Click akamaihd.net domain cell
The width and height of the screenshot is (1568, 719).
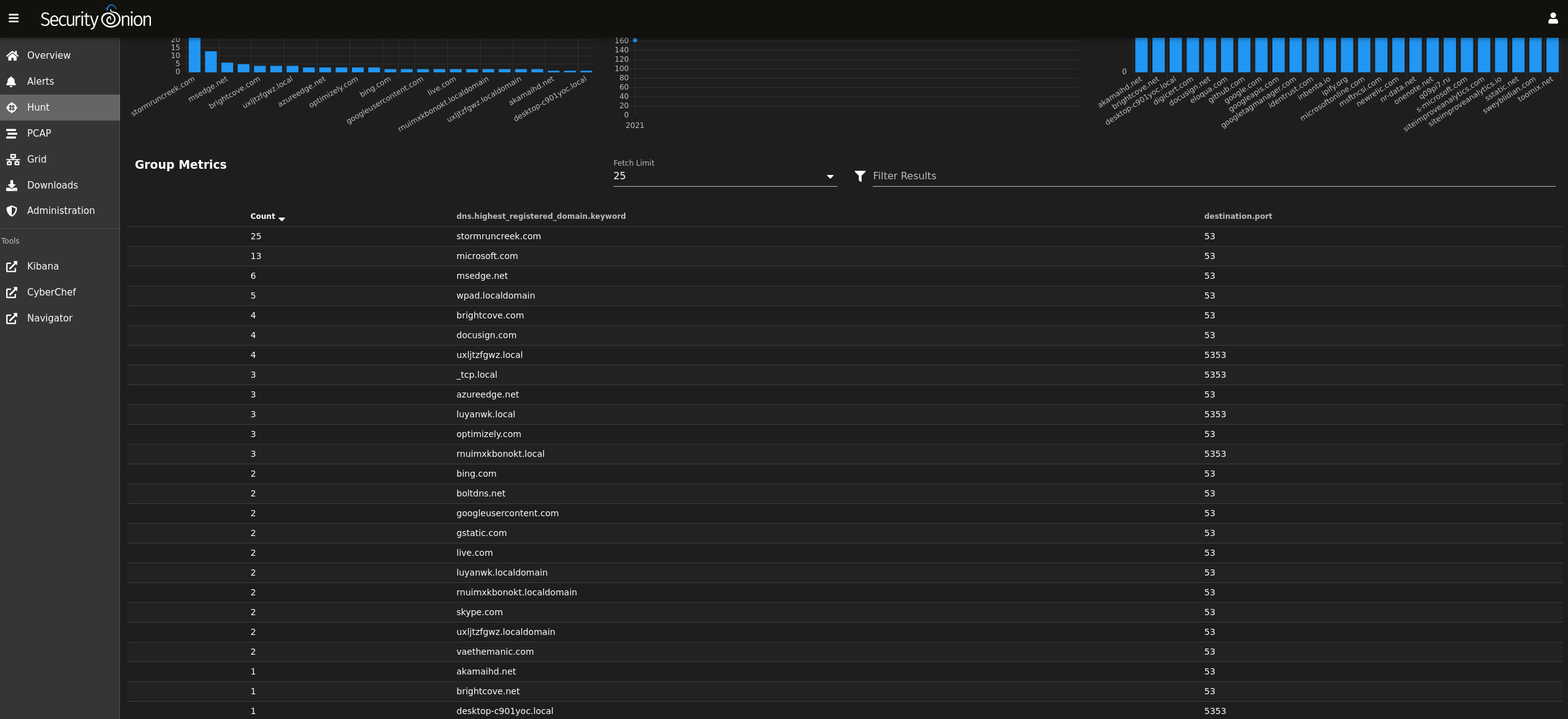[x=486, y=671]
